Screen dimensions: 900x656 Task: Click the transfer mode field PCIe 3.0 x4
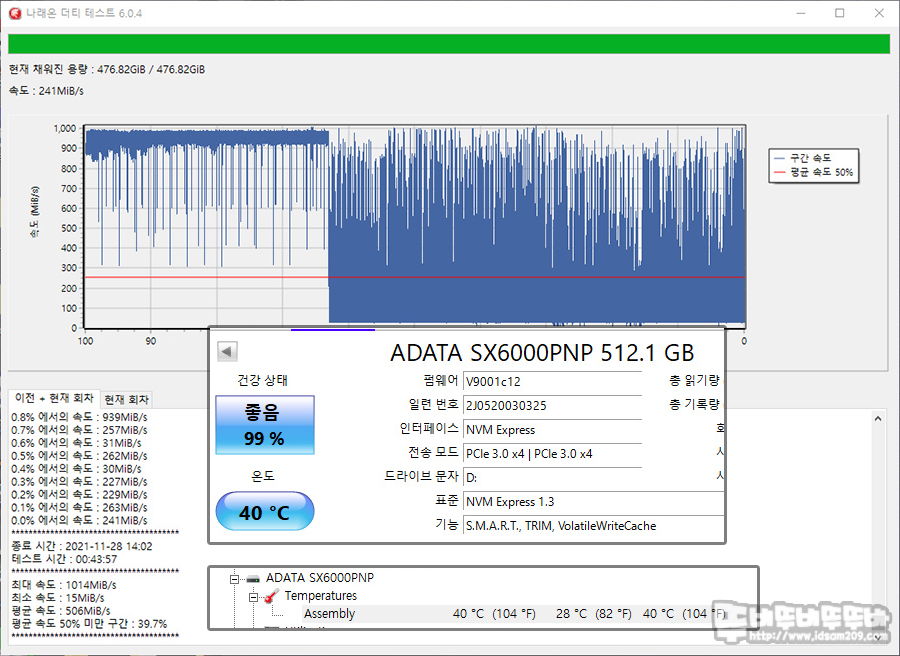point(552,454)
